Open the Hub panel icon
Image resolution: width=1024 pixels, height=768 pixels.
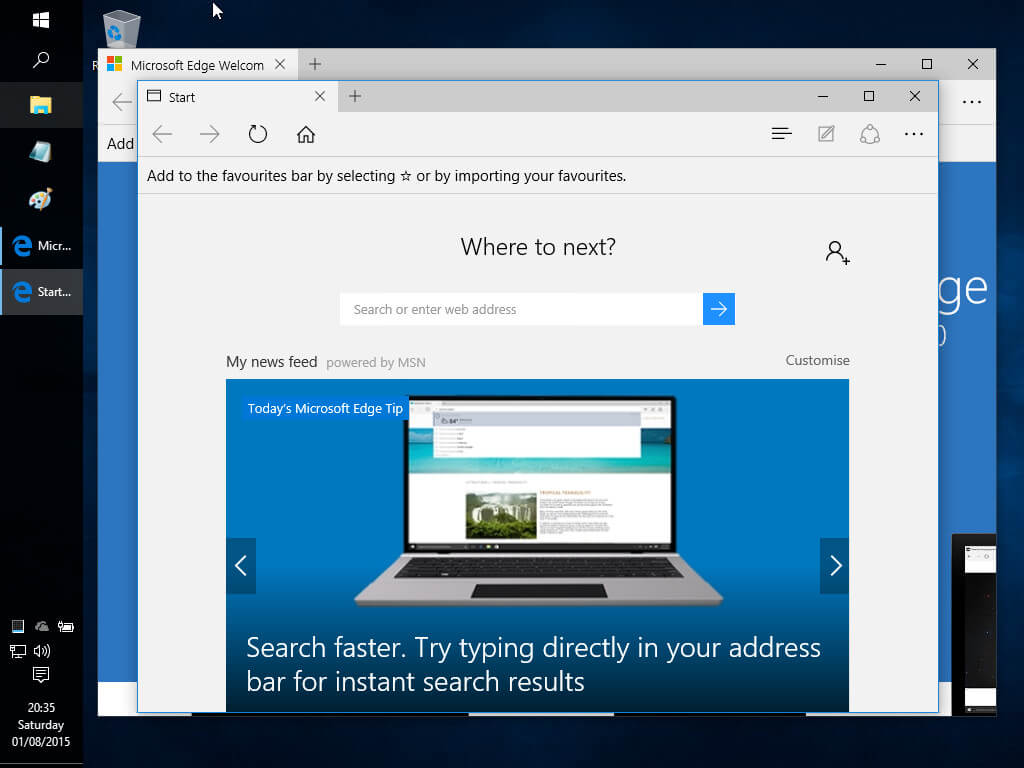click(x=781, y=134)
